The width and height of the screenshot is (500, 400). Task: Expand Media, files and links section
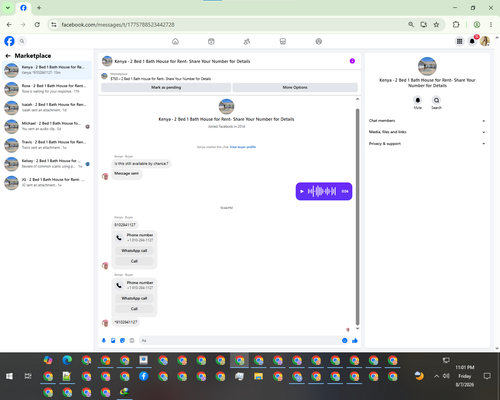(427, 132)
